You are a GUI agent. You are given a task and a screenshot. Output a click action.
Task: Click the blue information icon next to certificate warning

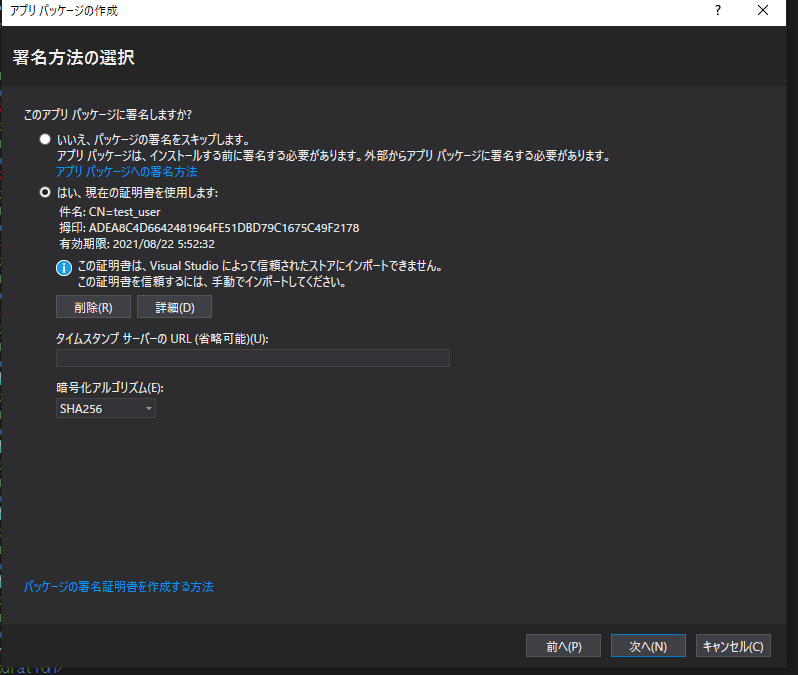click(64, 268)
